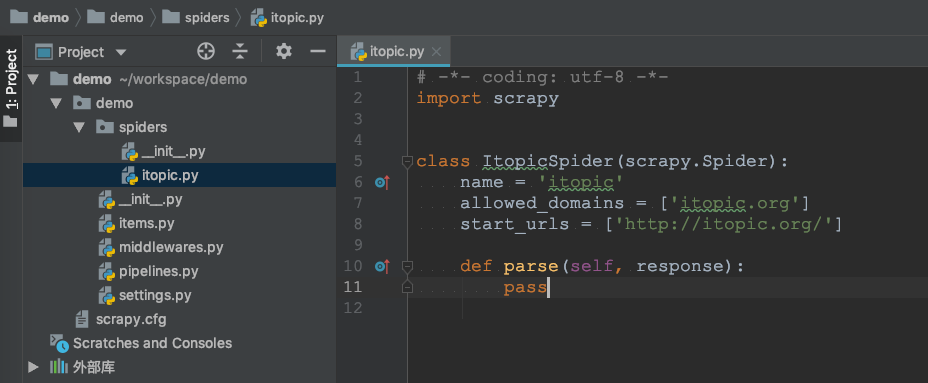The image size is (928, 383).
Task: Click the Python file icon of items.py
Action: [x=107, y=224]
